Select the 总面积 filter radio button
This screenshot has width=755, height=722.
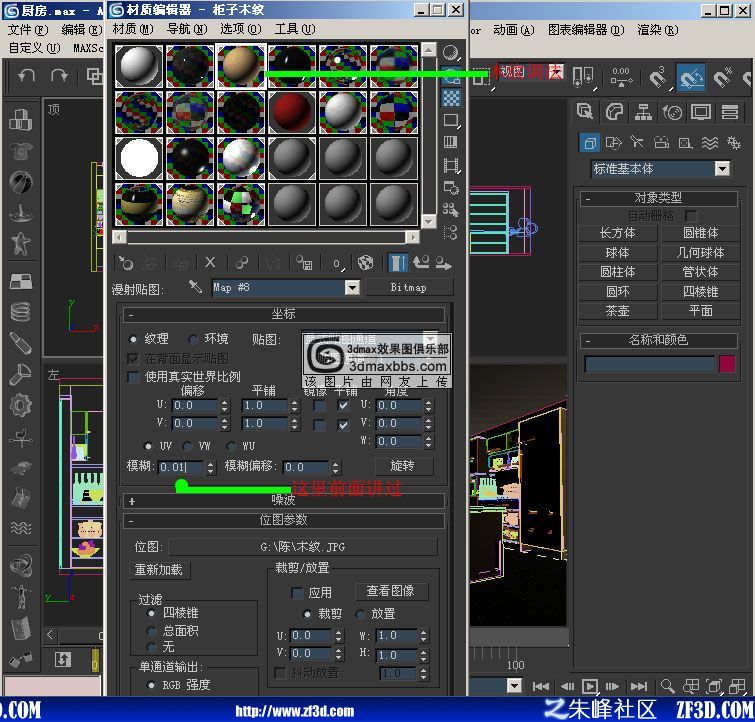click(151, 630)
